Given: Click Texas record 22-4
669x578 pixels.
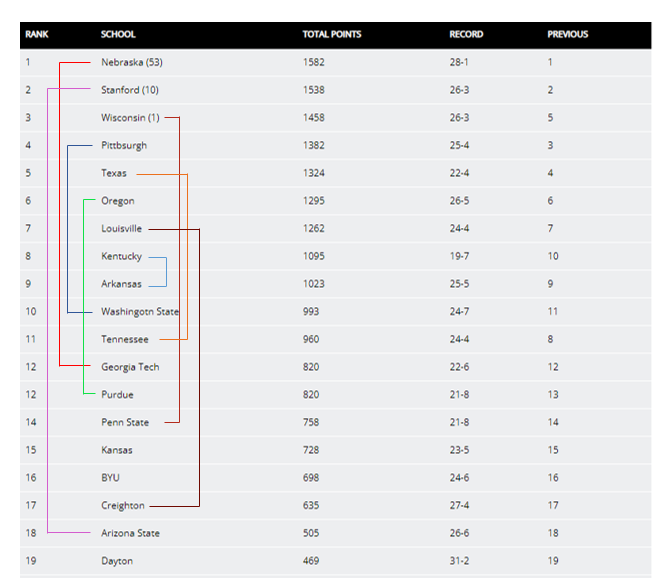Looking at the screenshot, I should point(459,173).
